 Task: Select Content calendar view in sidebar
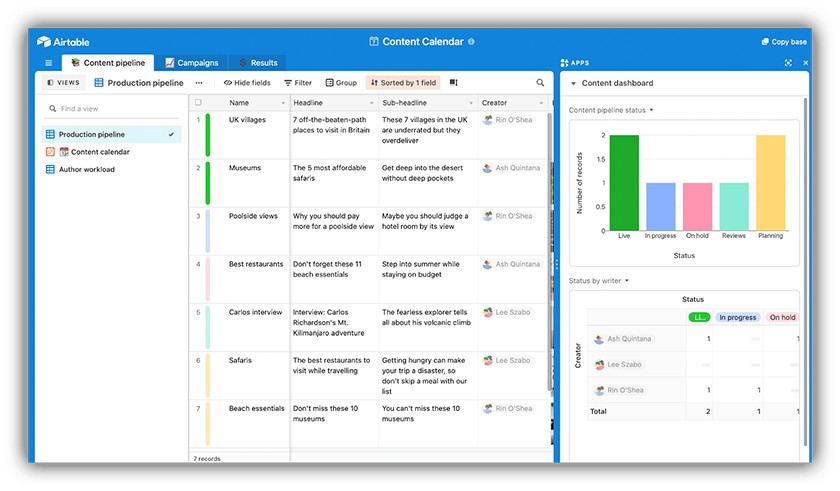pyautogui.click(x=111, y=152)
